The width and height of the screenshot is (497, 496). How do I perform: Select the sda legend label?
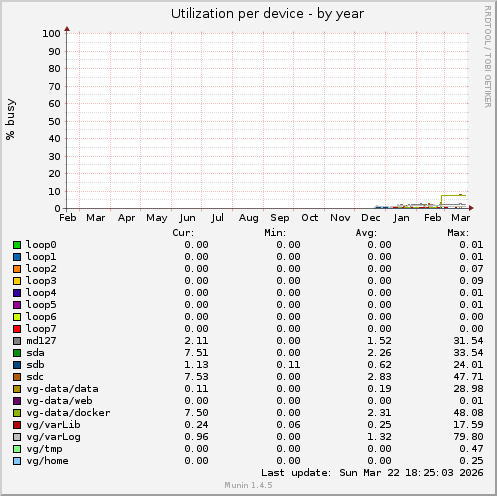point(35,353)
